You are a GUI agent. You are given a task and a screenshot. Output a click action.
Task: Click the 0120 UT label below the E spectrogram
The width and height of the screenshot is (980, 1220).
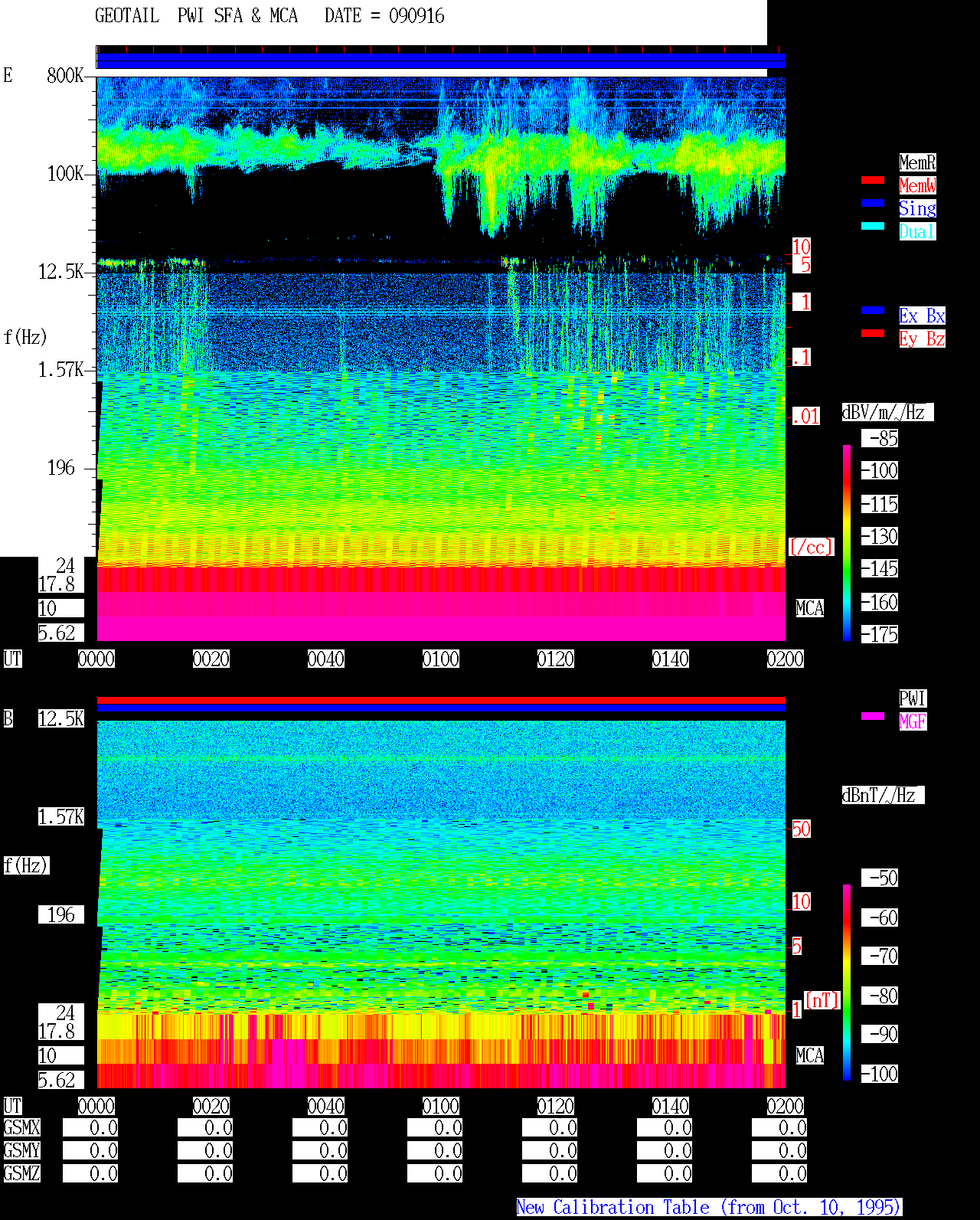556,659
